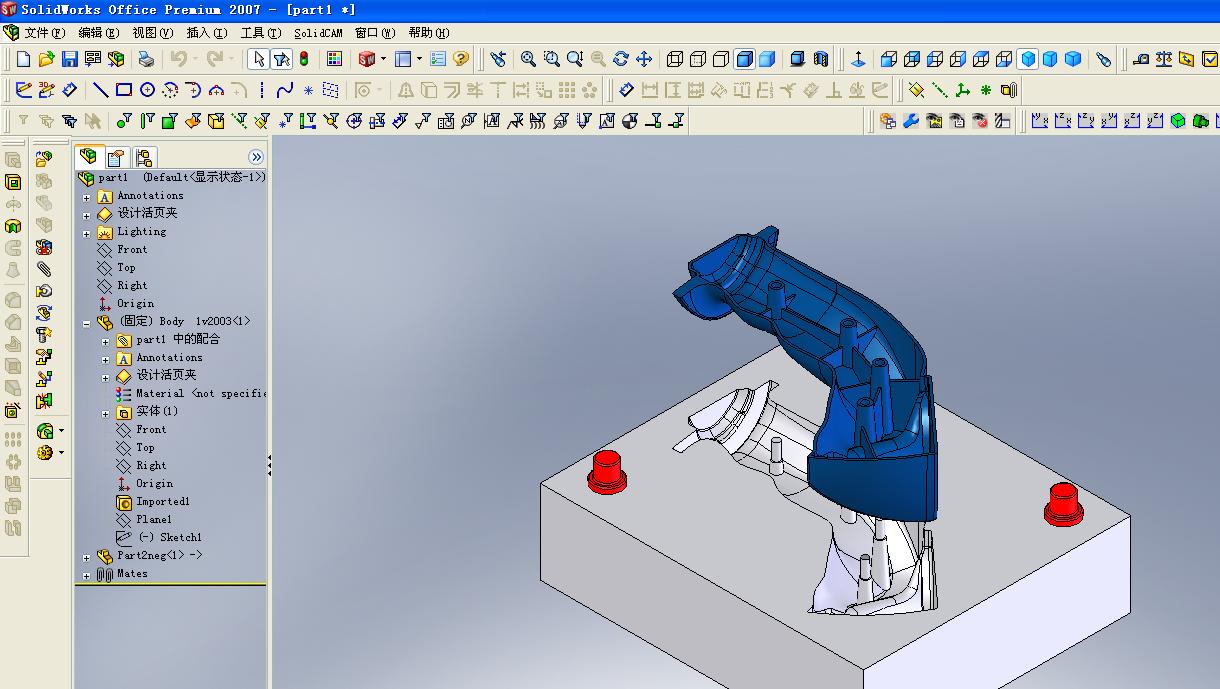This screenshot has height=689, width=1220.
Task: Open the 插入(I) menu
Action: (x=207, y=33)
